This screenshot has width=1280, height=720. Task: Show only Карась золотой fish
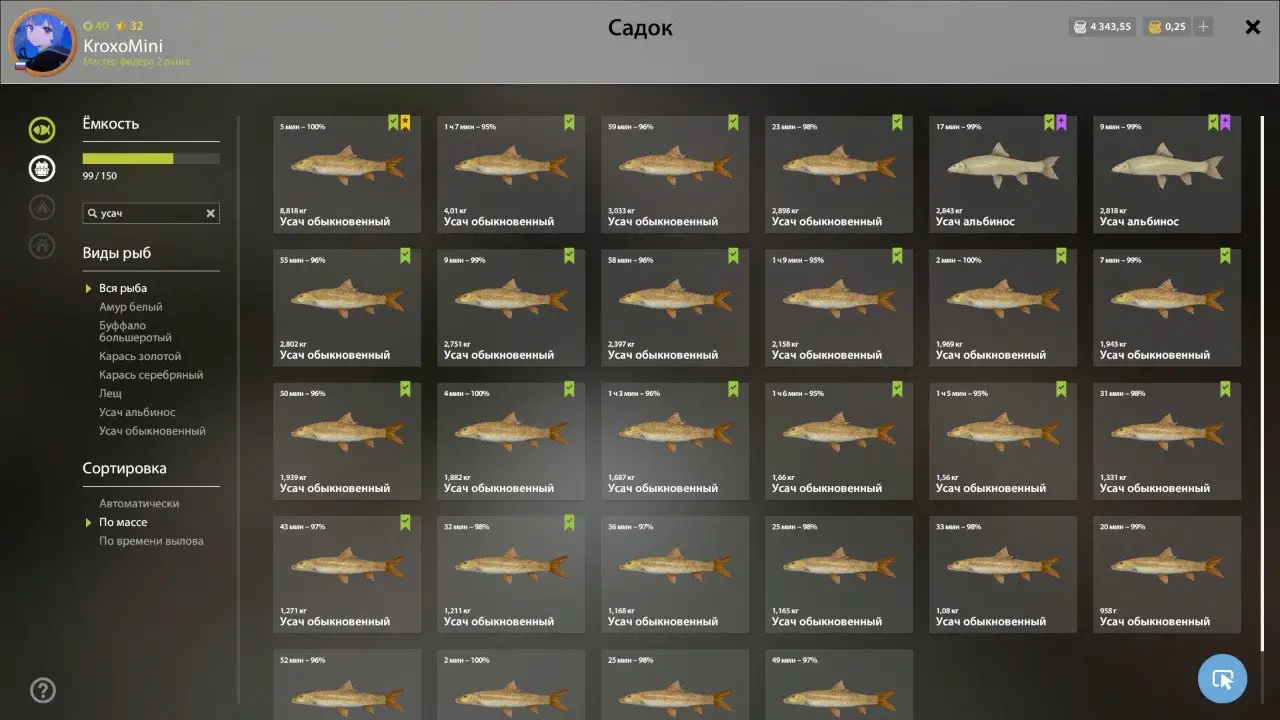coord(140,356)
